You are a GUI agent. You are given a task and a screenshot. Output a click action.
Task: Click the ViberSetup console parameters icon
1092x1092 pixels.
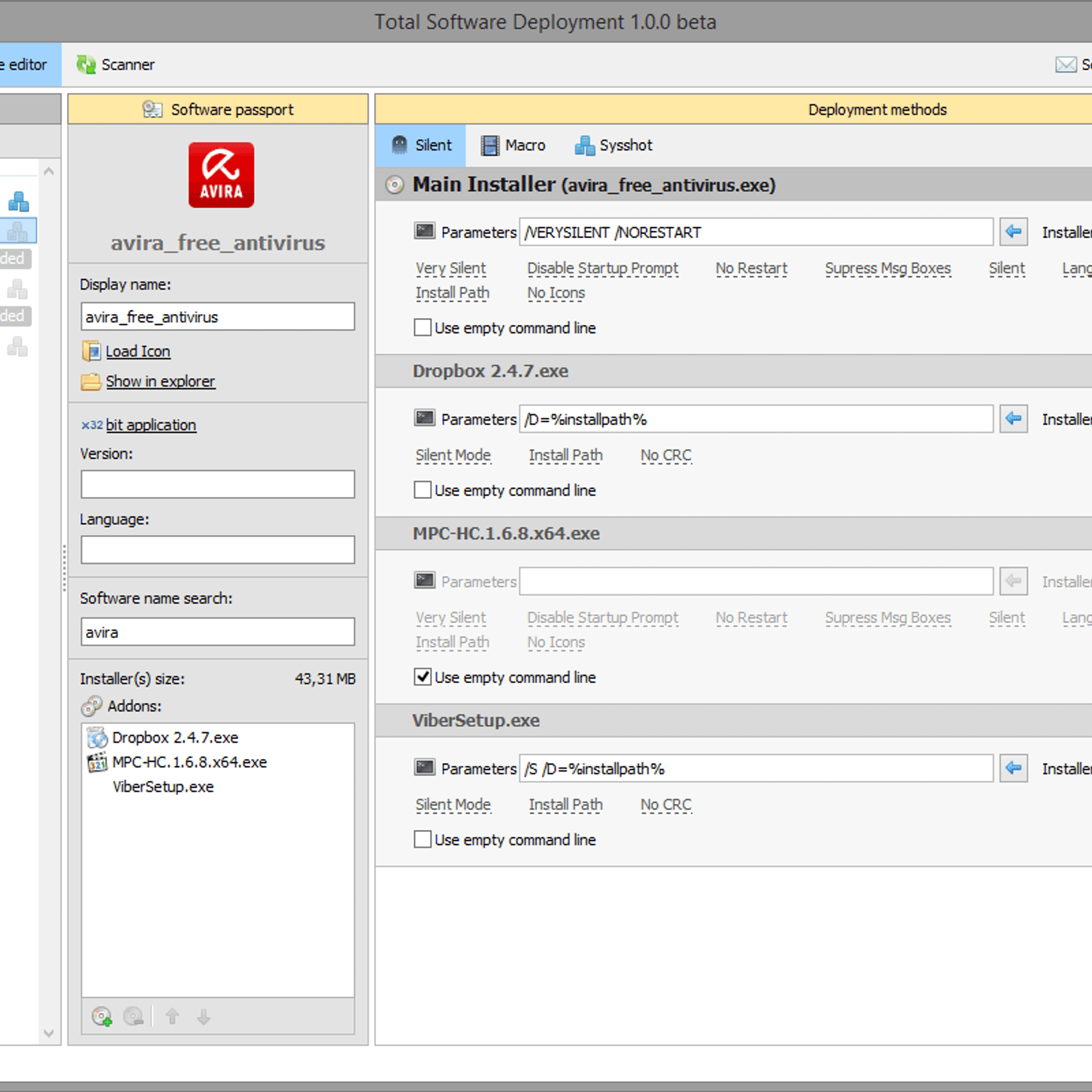[425, 767]
